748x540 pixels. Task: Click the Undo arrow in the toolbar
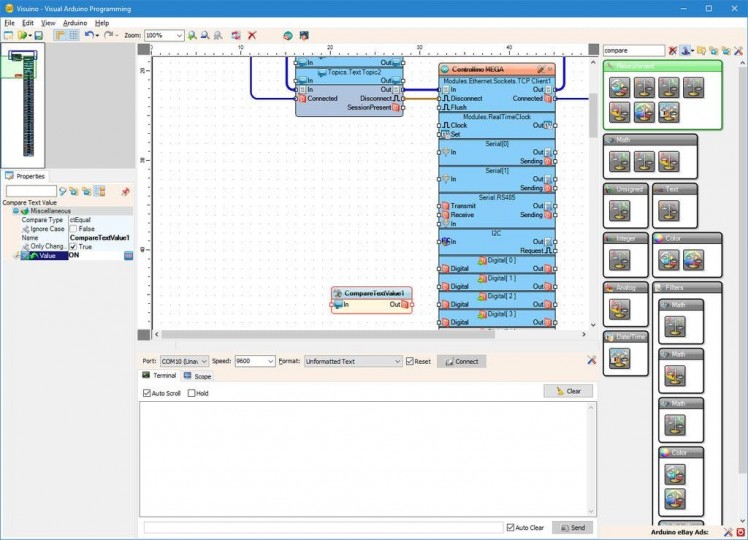pyautogui.click(x=89, y=35)
